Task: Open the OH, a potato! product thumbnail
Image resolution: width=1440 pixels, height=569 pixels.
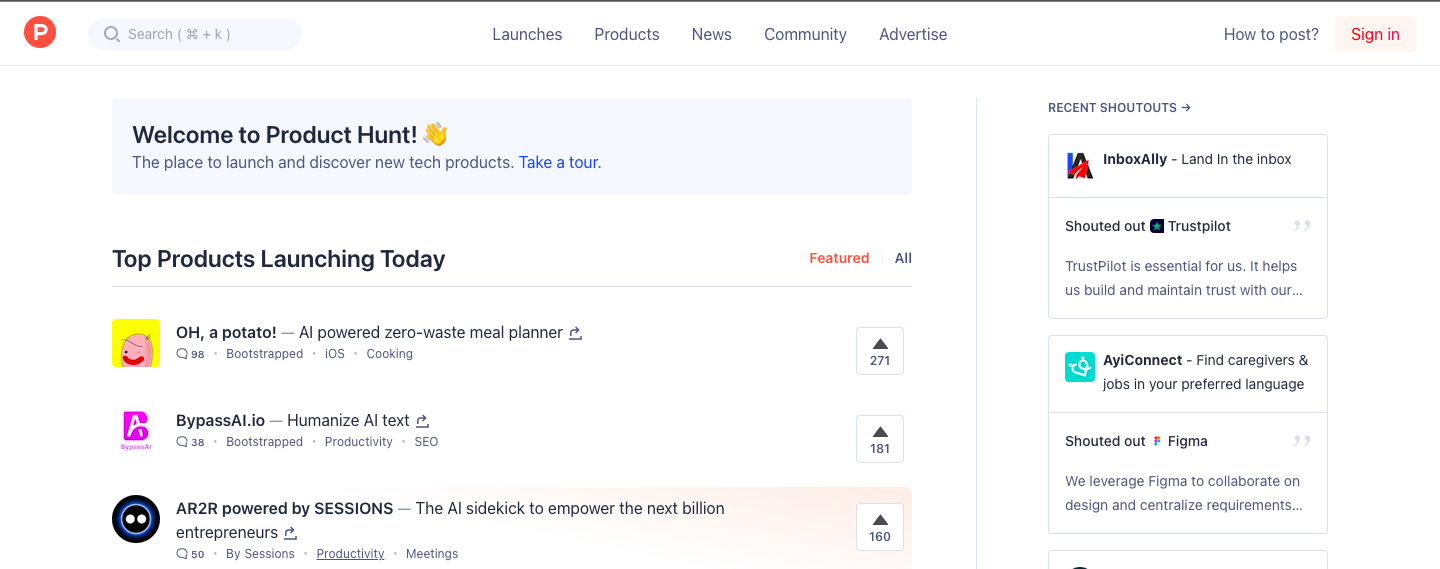Action: [136, 343]
